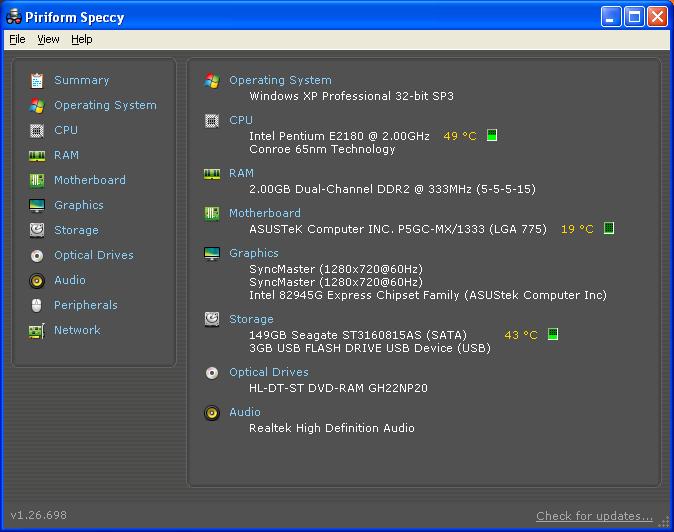
Task: Click the Graphics heading in summary panel
Action: 254,253
